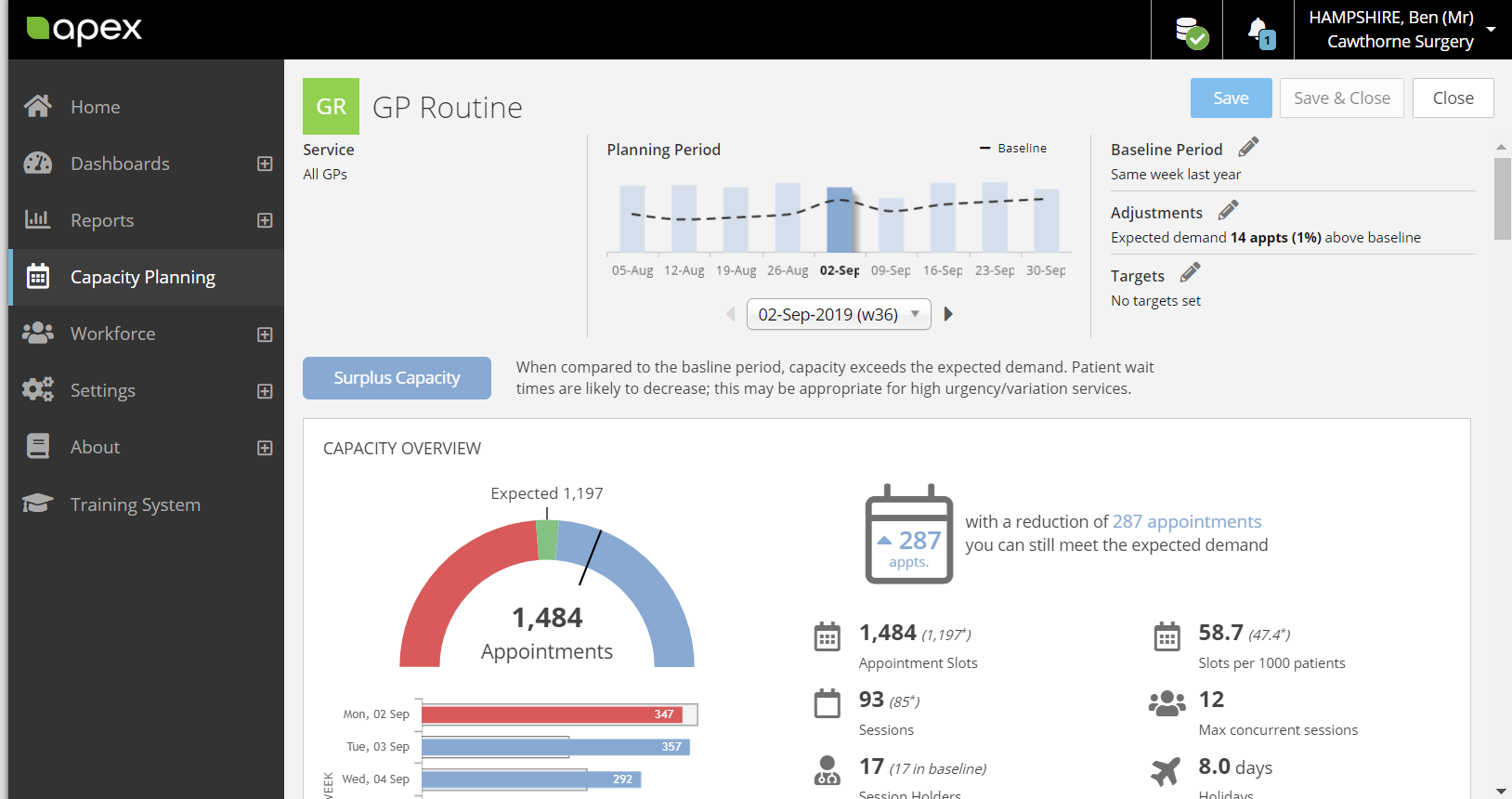1512x799 pixels.
Task: Edit the Baseline Period pencil icon
Action: 1248,147
